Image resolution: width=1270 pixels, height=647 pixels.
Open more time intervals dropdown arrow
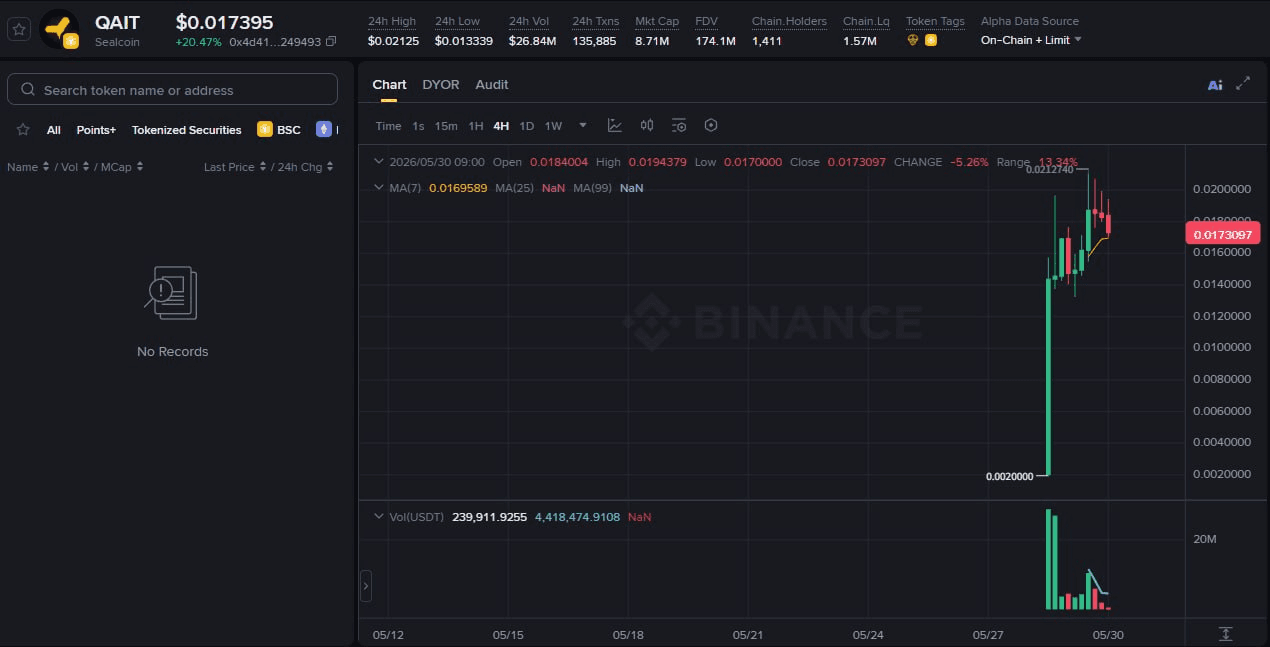[583, 126]
